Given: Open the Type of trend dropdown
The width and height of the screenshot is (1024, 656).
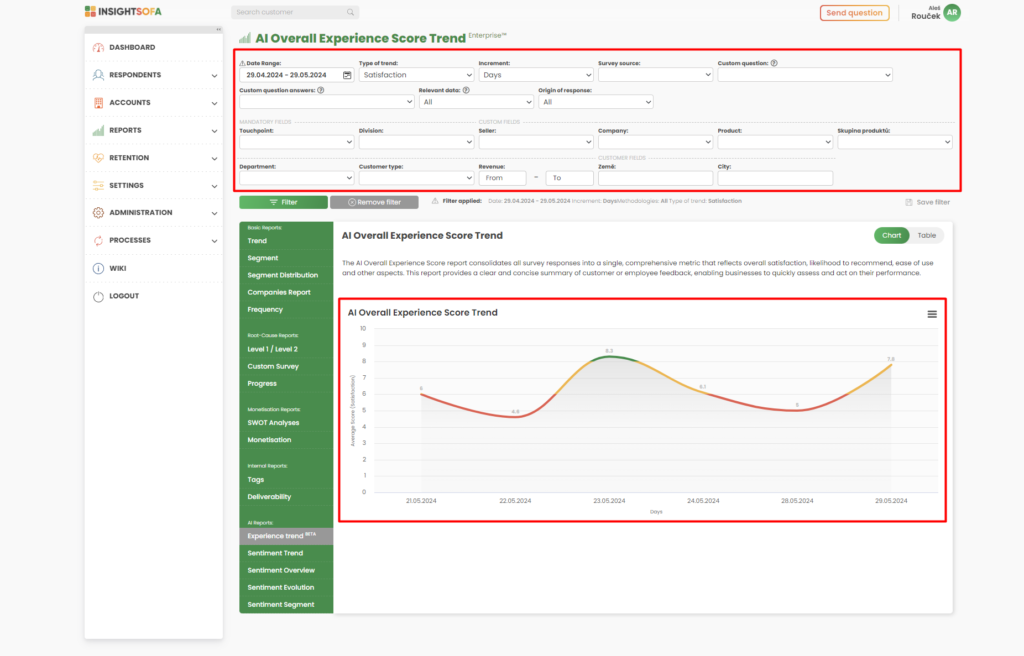Looking at the screenshot, I should (416, 75).
